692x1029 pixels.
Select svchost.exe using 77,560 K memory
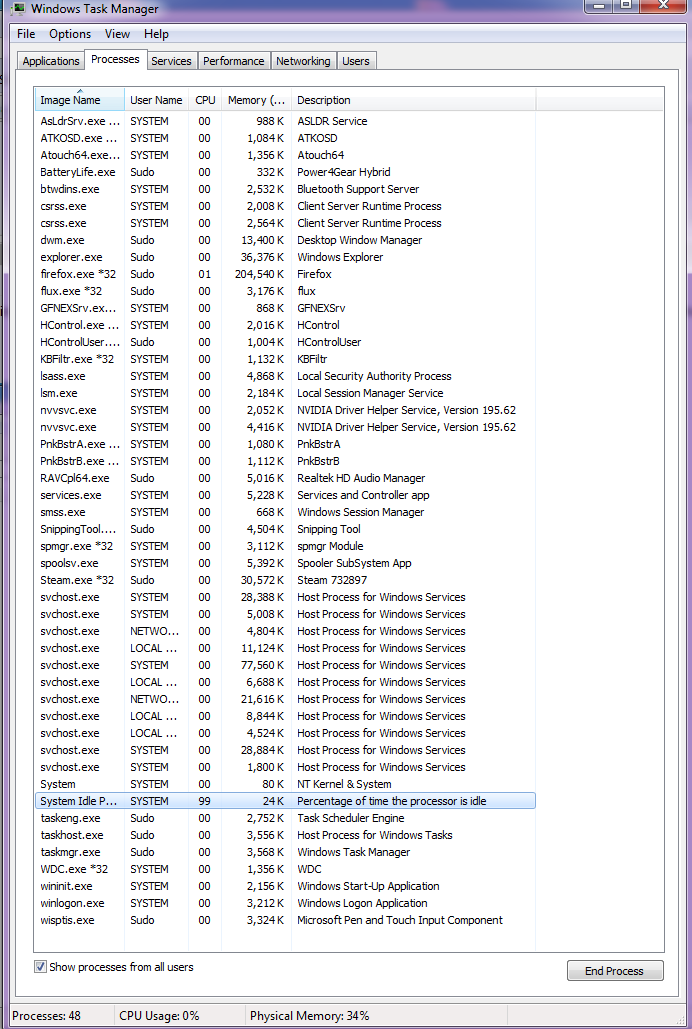(285, 665)
